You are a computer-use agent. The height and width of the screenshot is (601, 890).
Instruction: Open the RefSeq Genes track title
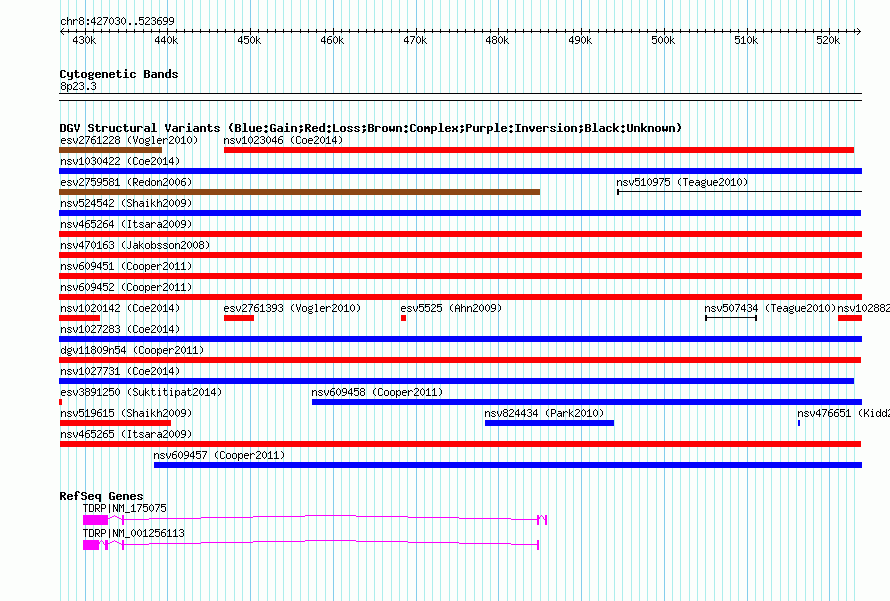click(101, 496)
